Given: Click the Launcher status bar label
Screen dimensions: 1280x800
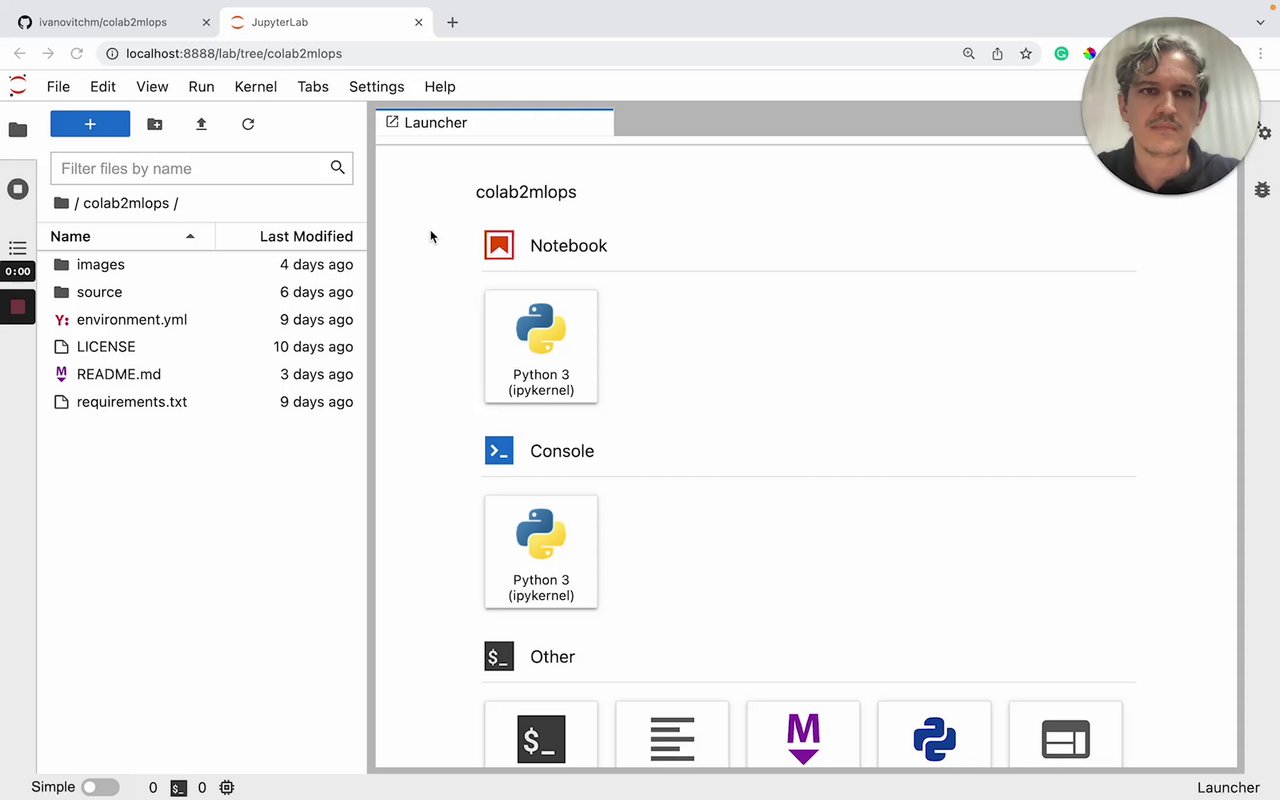Looking at the screenshot, I should pyautogui.click(x=1228, y=788).
